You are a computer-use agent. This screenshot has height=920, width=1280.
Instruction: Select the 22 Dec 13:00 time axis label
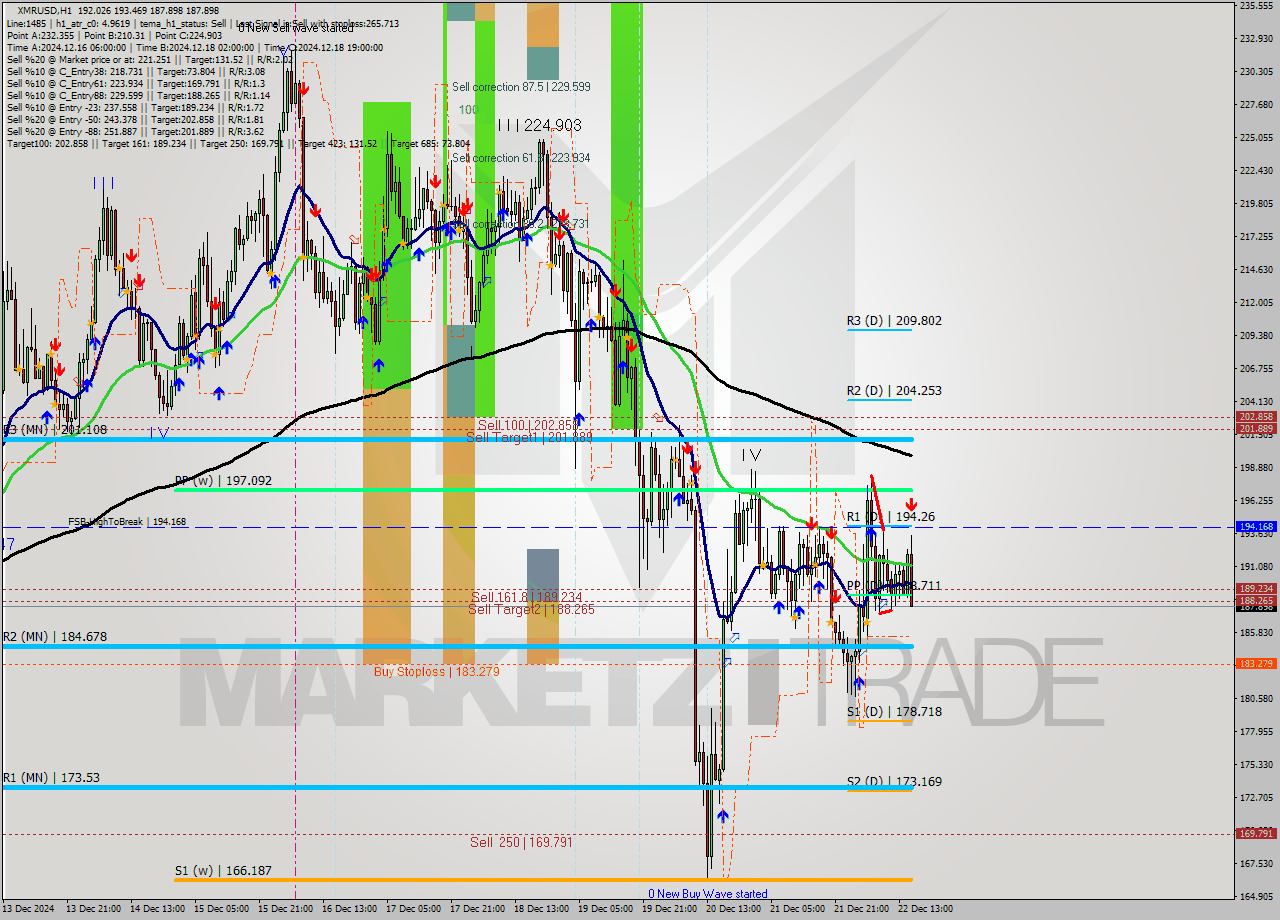click(924, 909)
